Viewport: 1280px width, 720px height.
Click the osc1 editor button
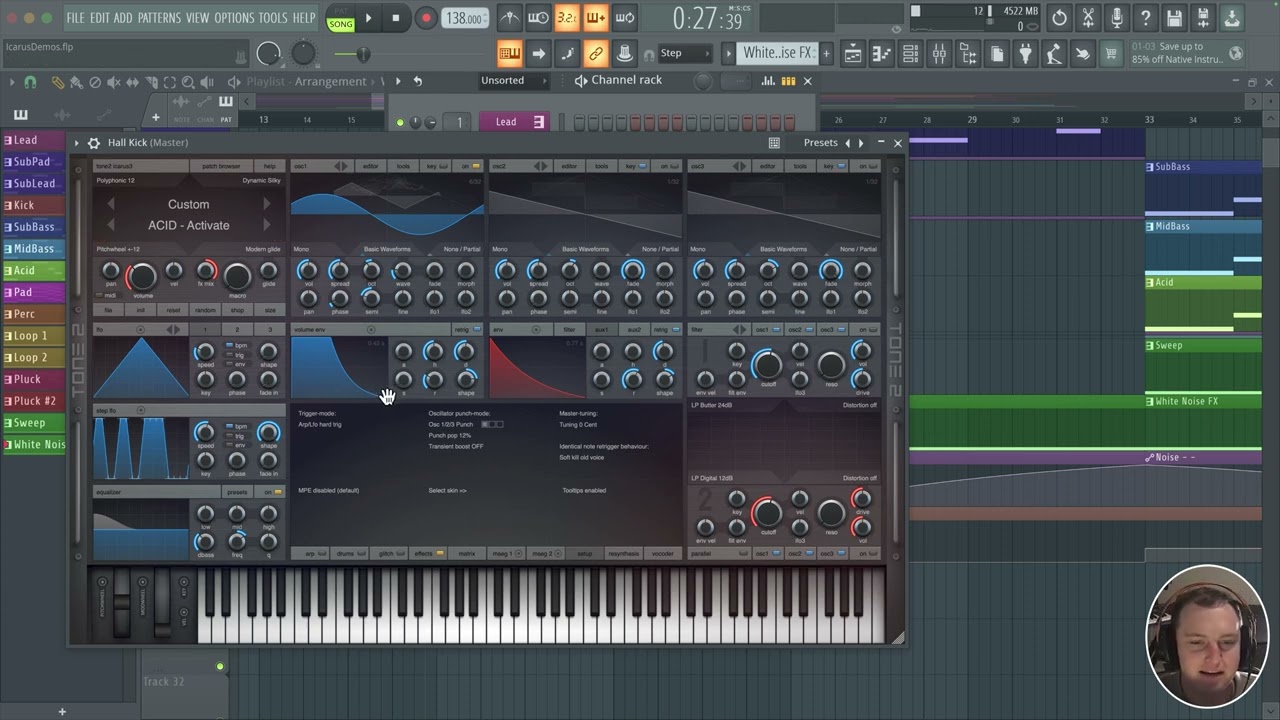point(370,166)
